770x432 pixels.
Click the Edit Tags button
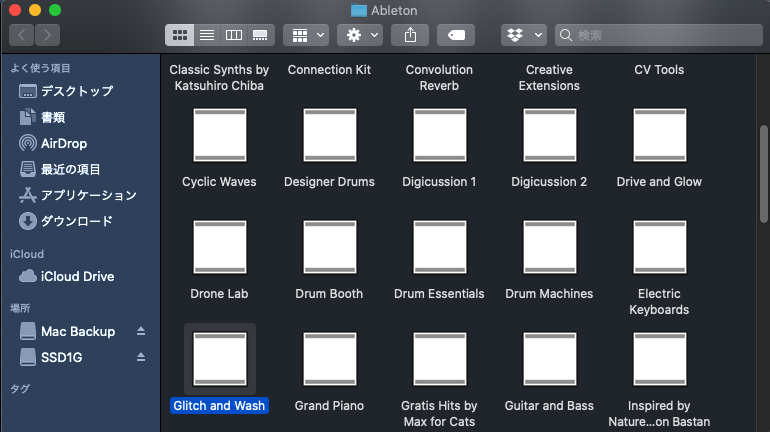tap(456, 35)
